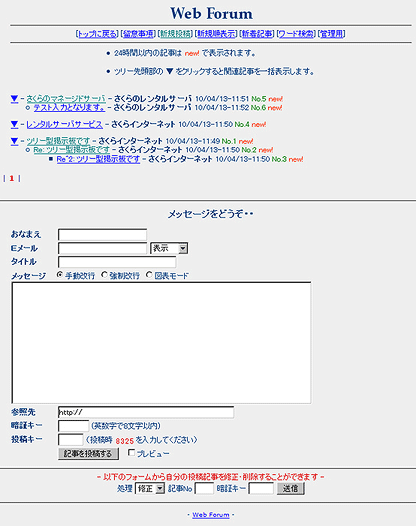
Task: Click inside the メッセージ text area
Action: [x=161, y=343]
